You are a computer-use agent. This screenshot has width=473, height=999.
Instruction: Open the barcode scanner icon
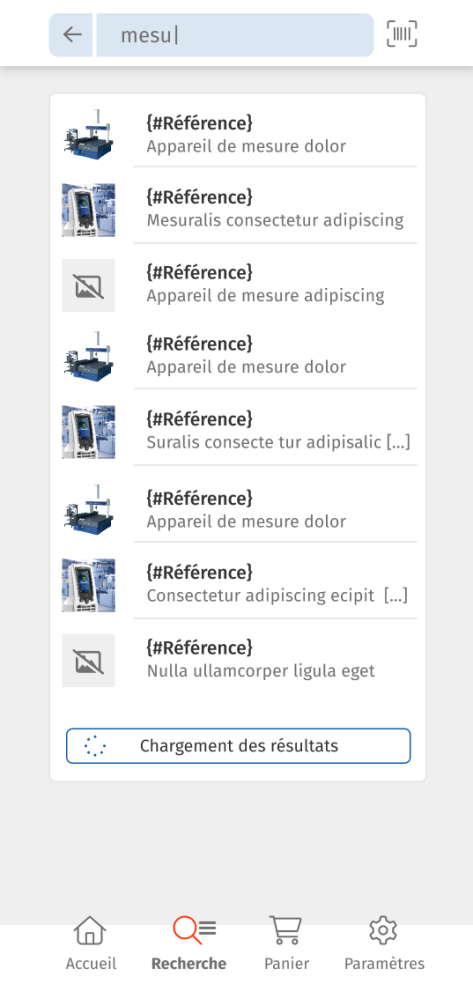point(402,34)
